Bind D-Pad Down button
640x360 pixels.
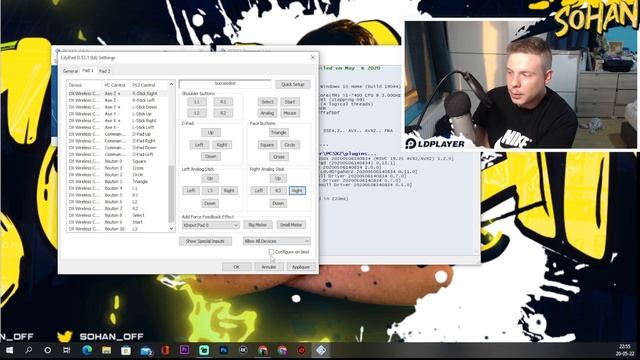tap(211, 156)
